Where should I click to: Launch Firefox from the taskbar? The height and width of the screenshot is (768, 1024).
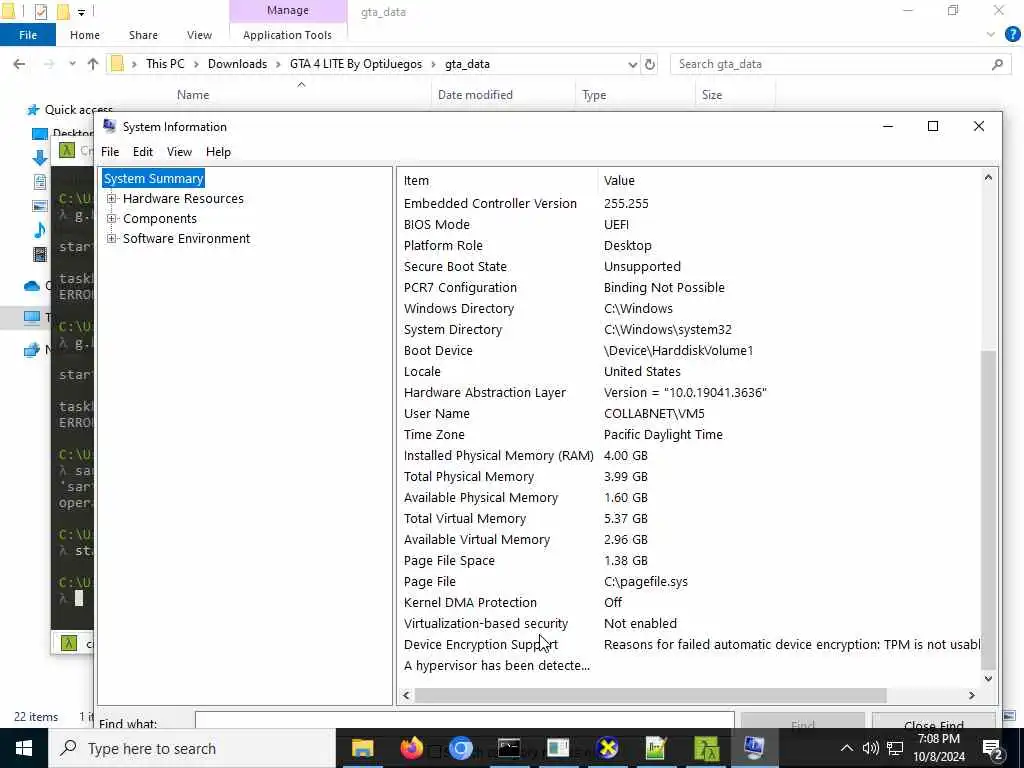point(411,748)
